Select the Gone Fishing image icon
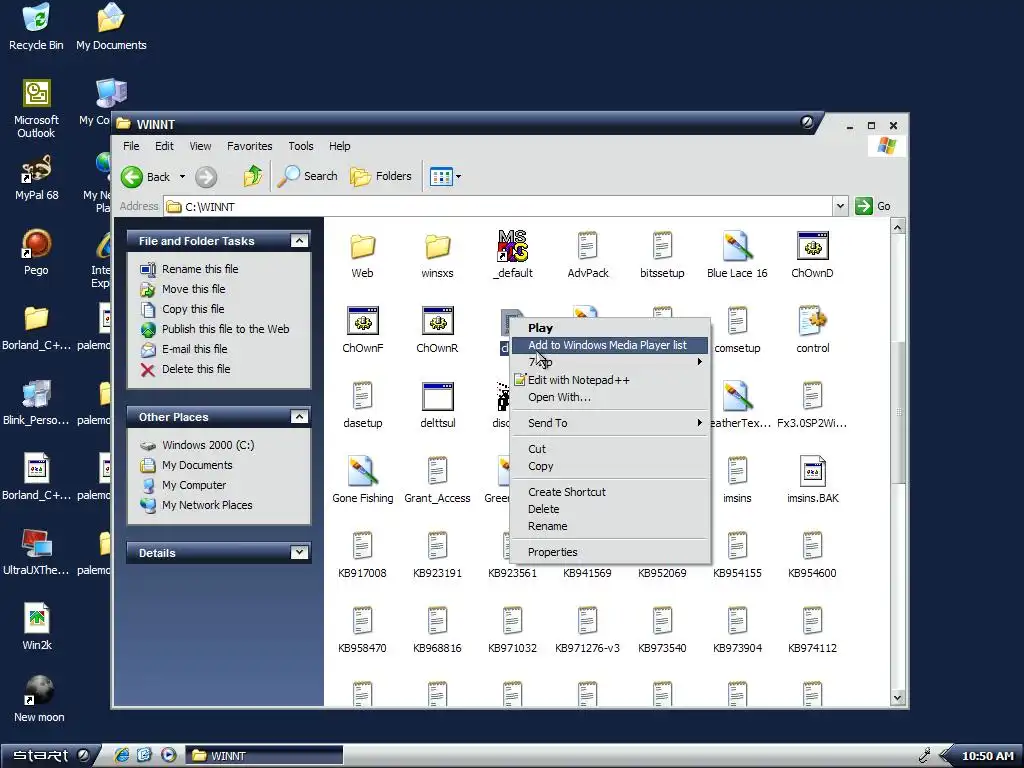 pos(362,471)
